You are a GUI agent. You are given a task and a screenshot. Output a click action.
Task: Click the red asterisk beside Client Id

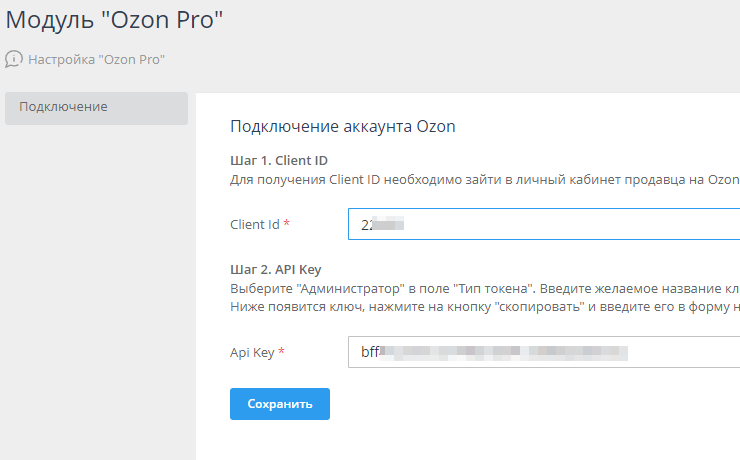click(287, 224)
